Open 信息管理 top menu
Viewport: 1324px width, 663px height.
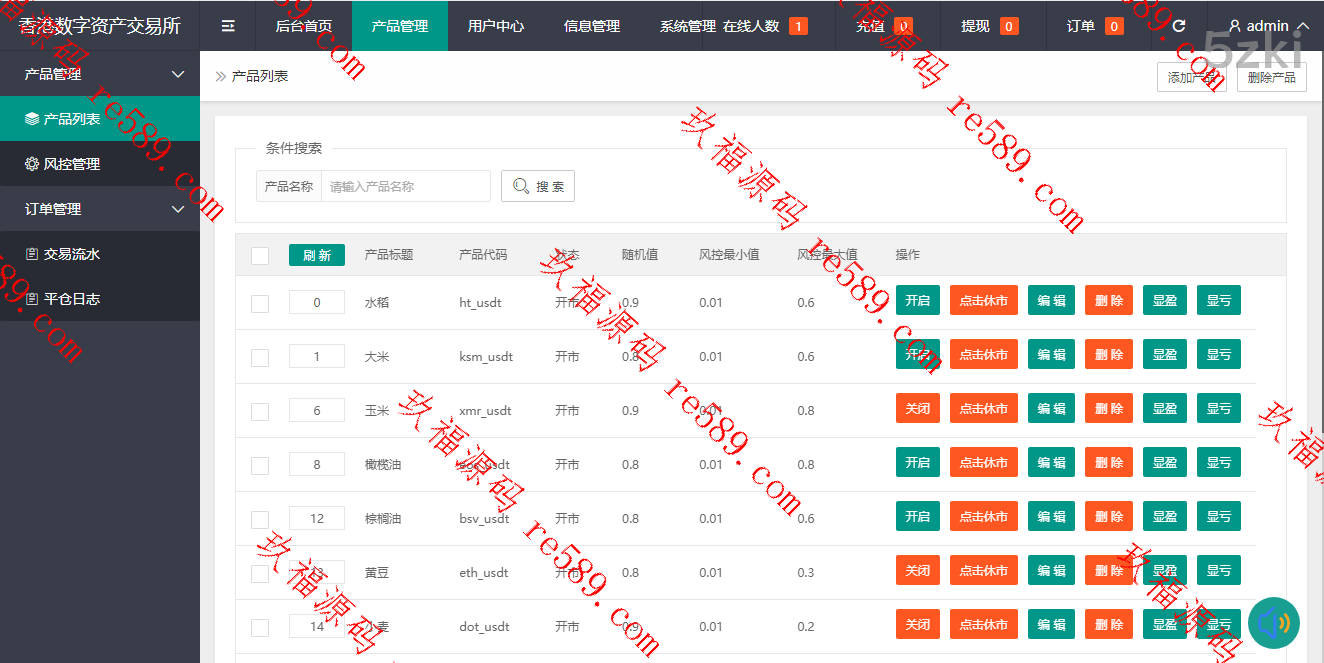(591, 26)
